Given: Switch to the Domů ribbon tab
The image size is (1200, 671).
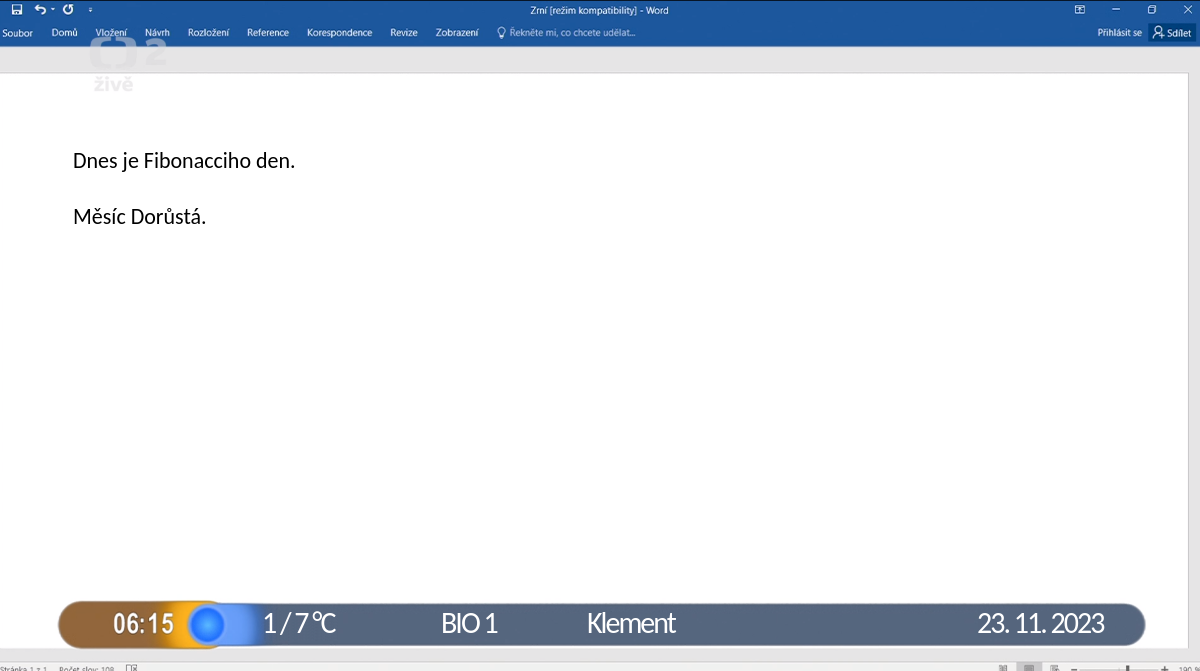Looking at the screenshot, I should click(x=64, y=33).
